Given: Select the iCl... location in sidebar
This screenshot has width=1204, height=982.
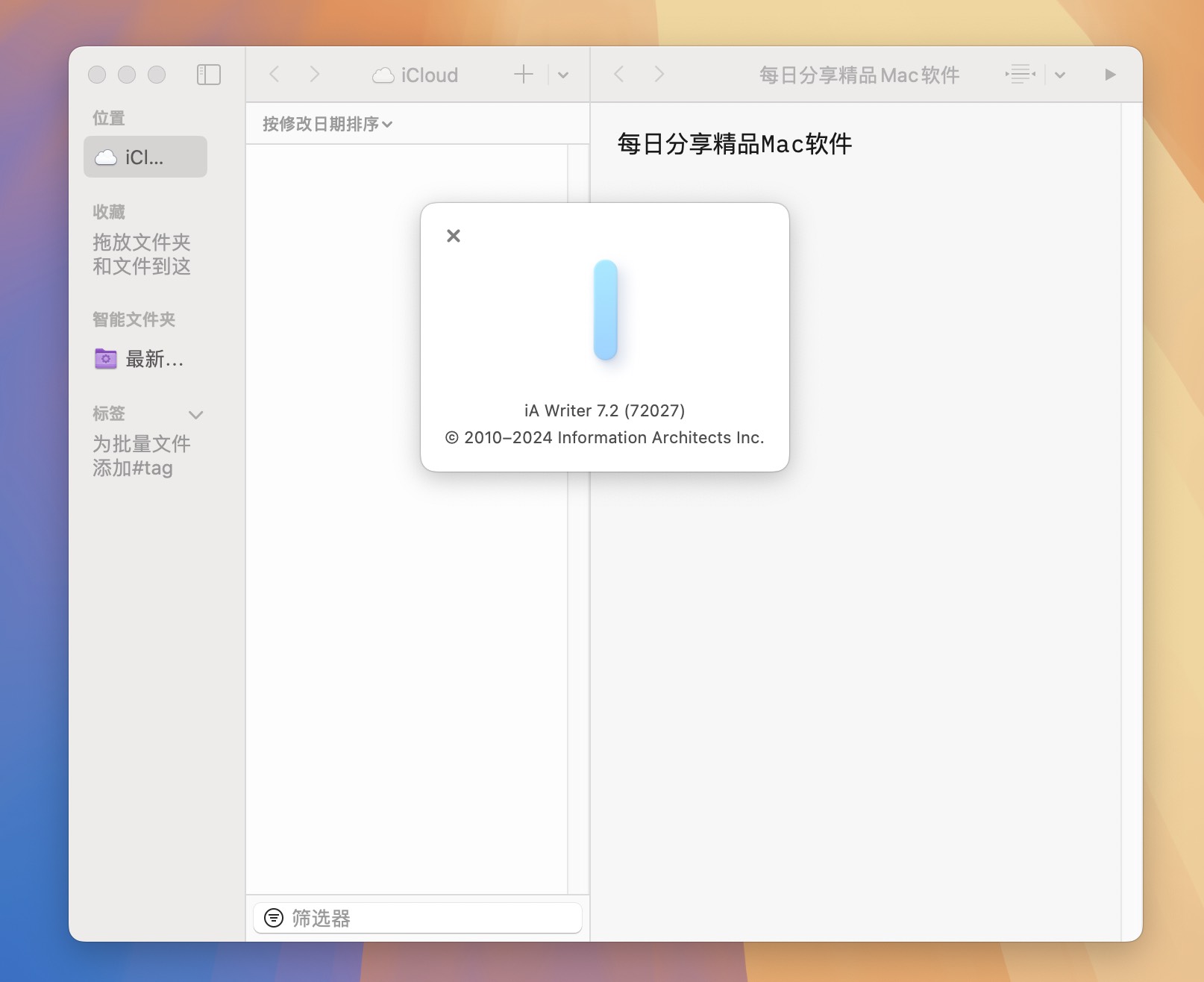Looking at the screenshot, I should click(x=145, y=157).
